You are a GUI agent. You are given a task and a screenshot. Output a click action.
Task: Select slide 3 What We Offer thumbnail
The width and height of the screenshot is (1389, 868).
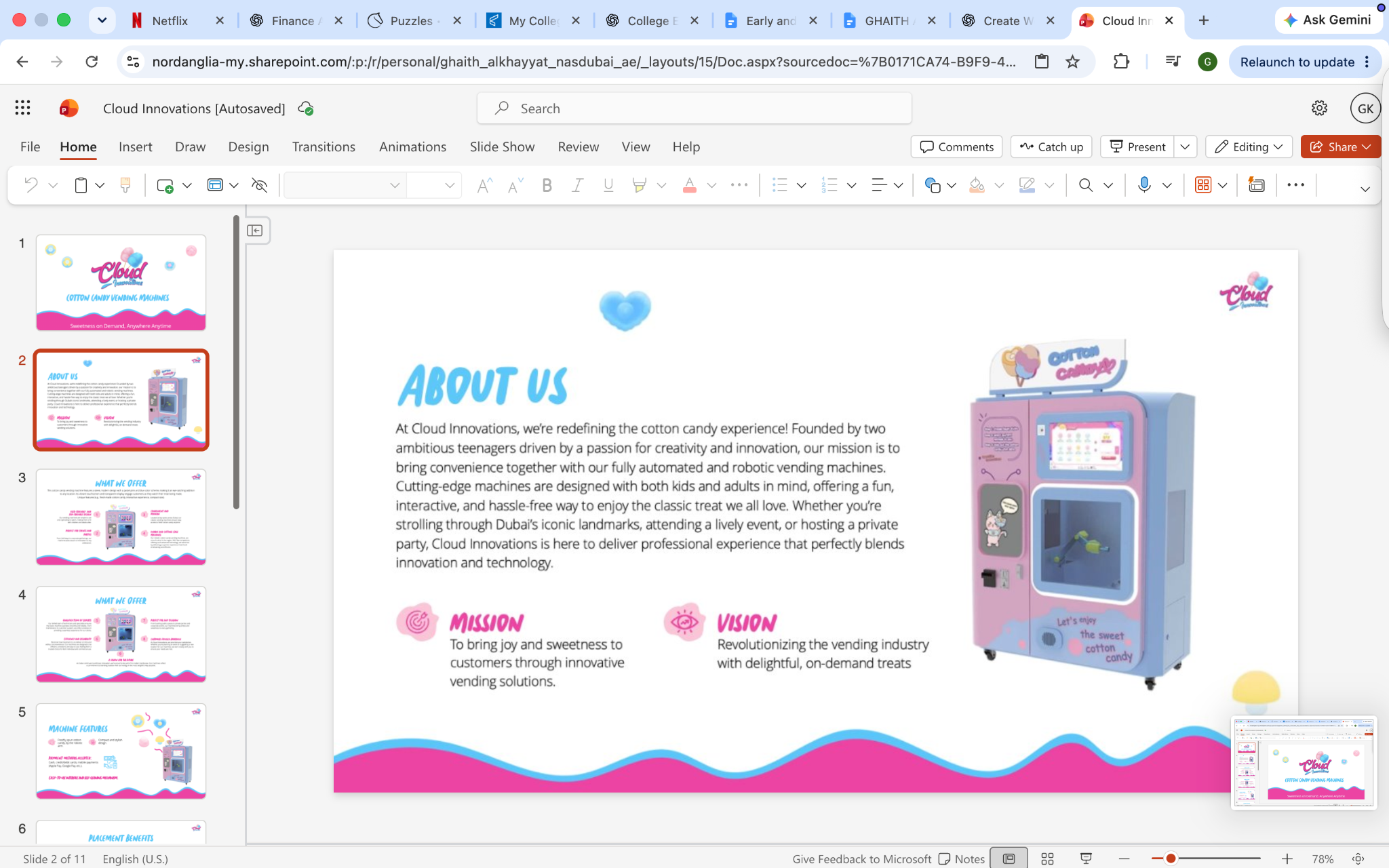(x=121, y=517)
